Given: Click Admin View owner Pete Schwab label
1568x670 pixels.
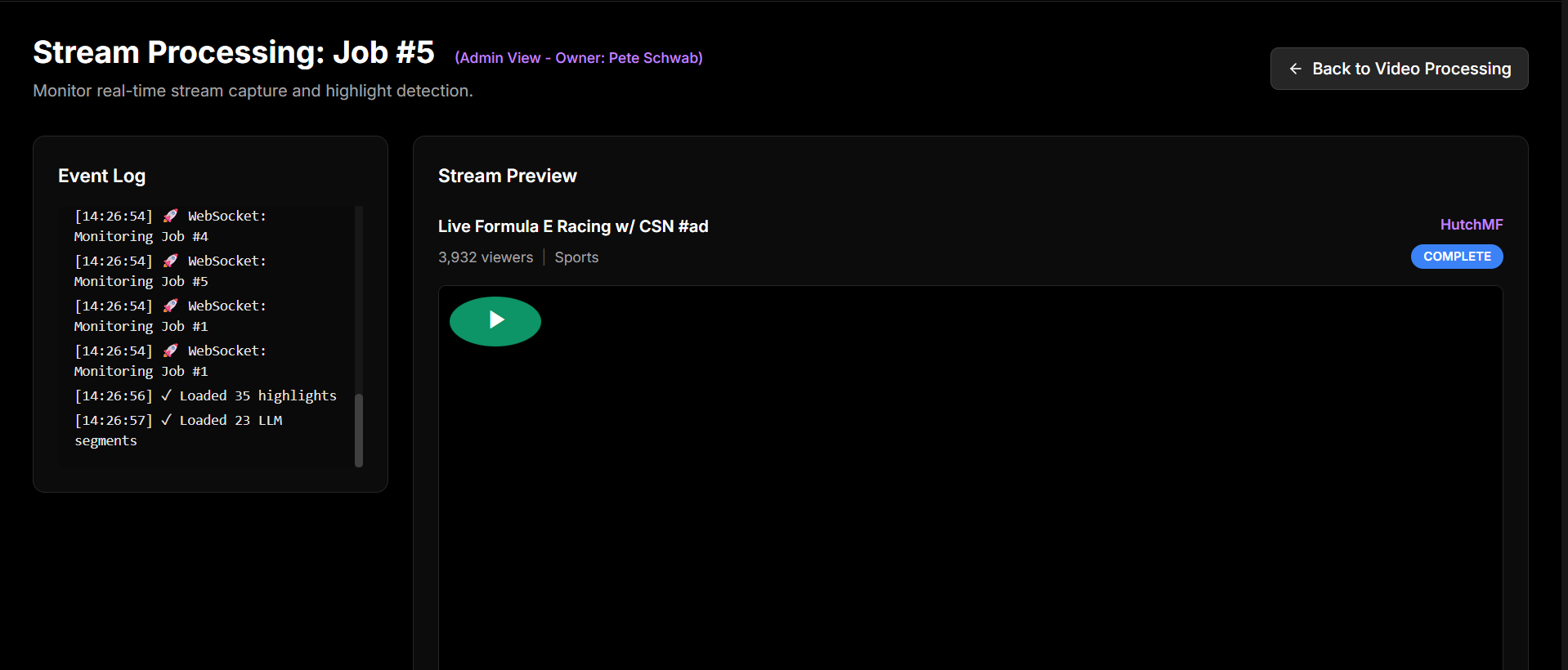Looking at the screenshot, I should coord(579,58).
